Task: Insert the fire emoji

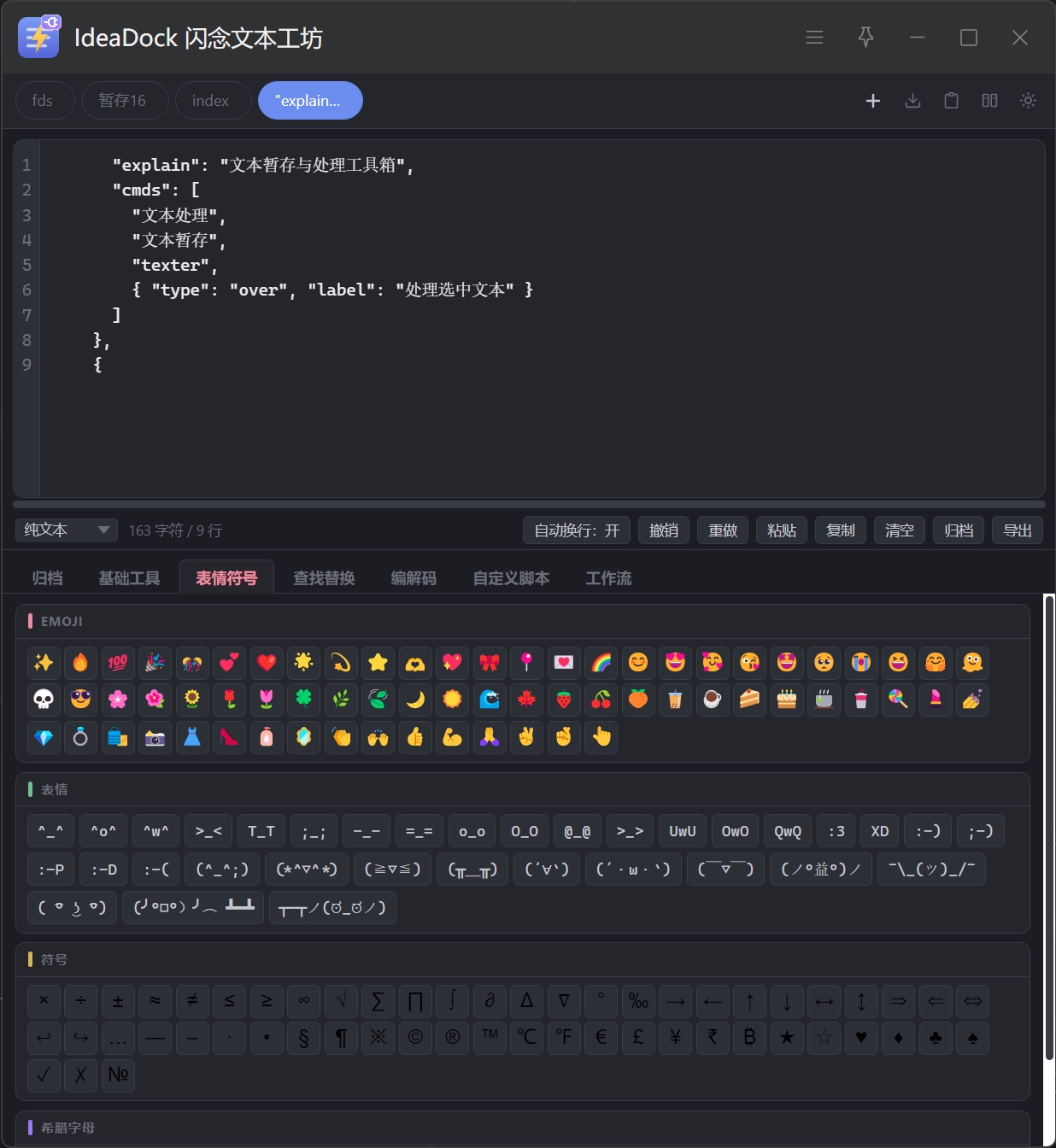Action: click(80, 662)
